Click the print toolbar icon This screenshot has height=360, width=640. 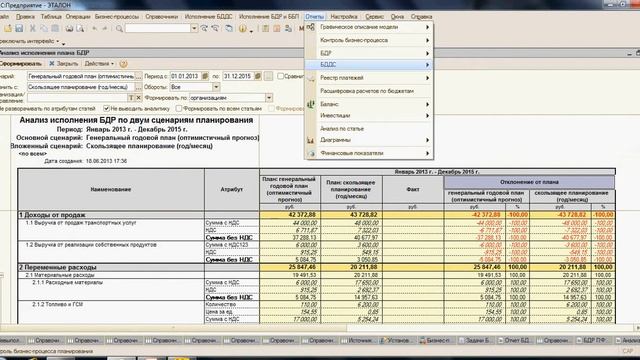click(x=69, y=29)
